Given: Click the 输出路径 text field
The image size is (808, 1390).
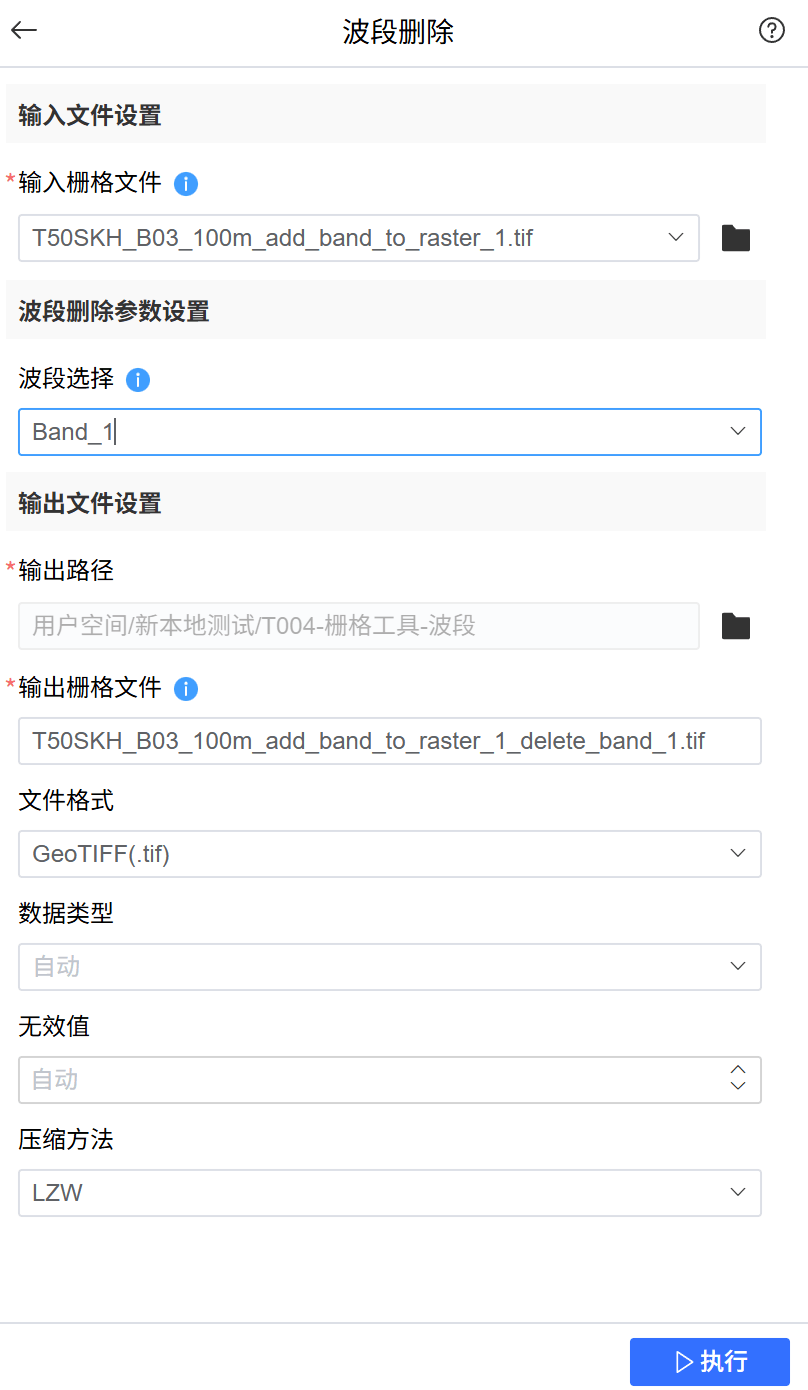Looking at the screenshot, I should [x=358, y=626].
